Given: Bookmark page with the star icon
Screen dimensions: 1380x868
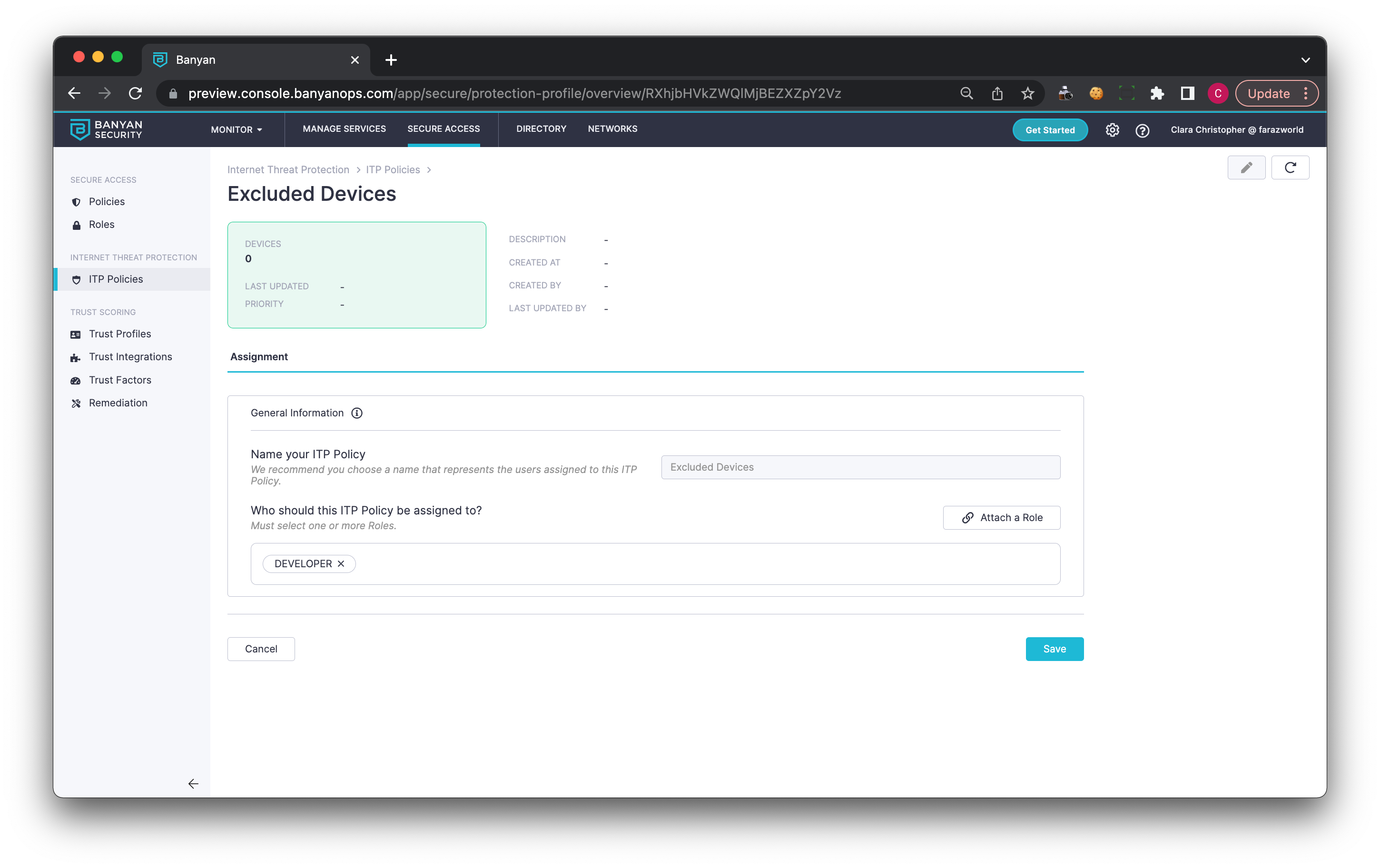Looking at the screenshot, I should (x=1027, y=93).
